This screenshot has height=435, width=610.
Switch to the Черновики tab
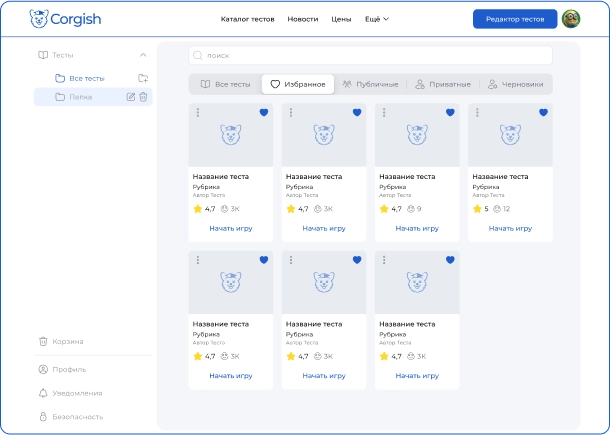click(x=515, y=84)
